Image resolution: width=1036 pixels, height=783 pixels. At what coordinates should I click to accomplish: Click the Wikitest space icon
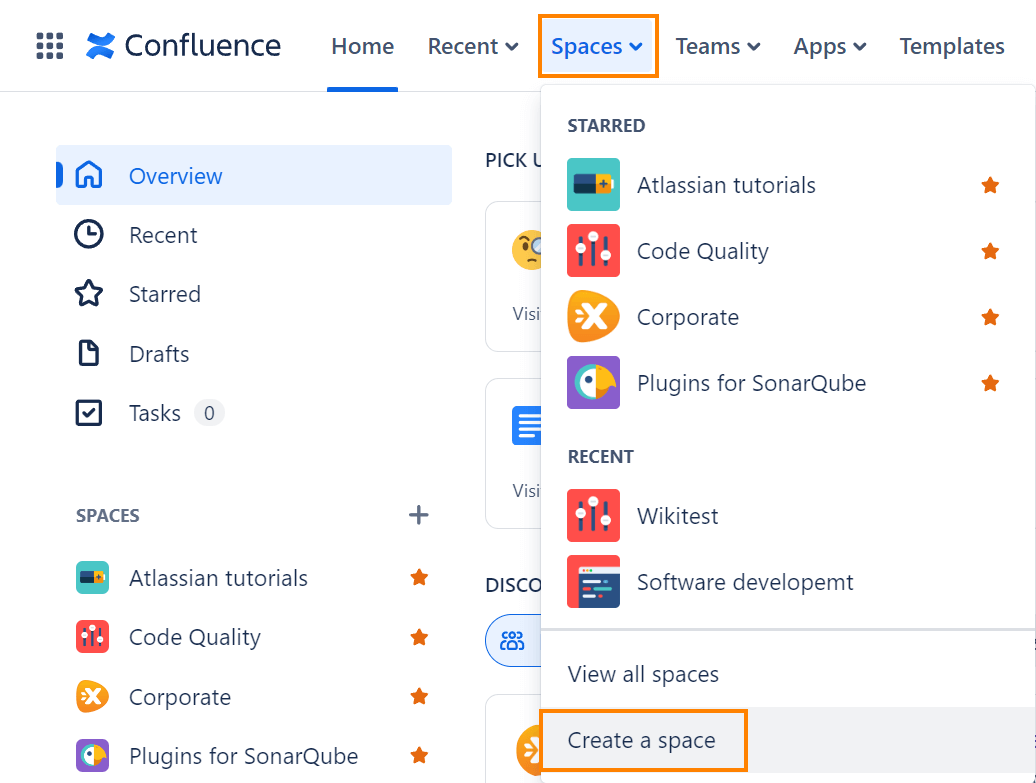click(593, 515)
